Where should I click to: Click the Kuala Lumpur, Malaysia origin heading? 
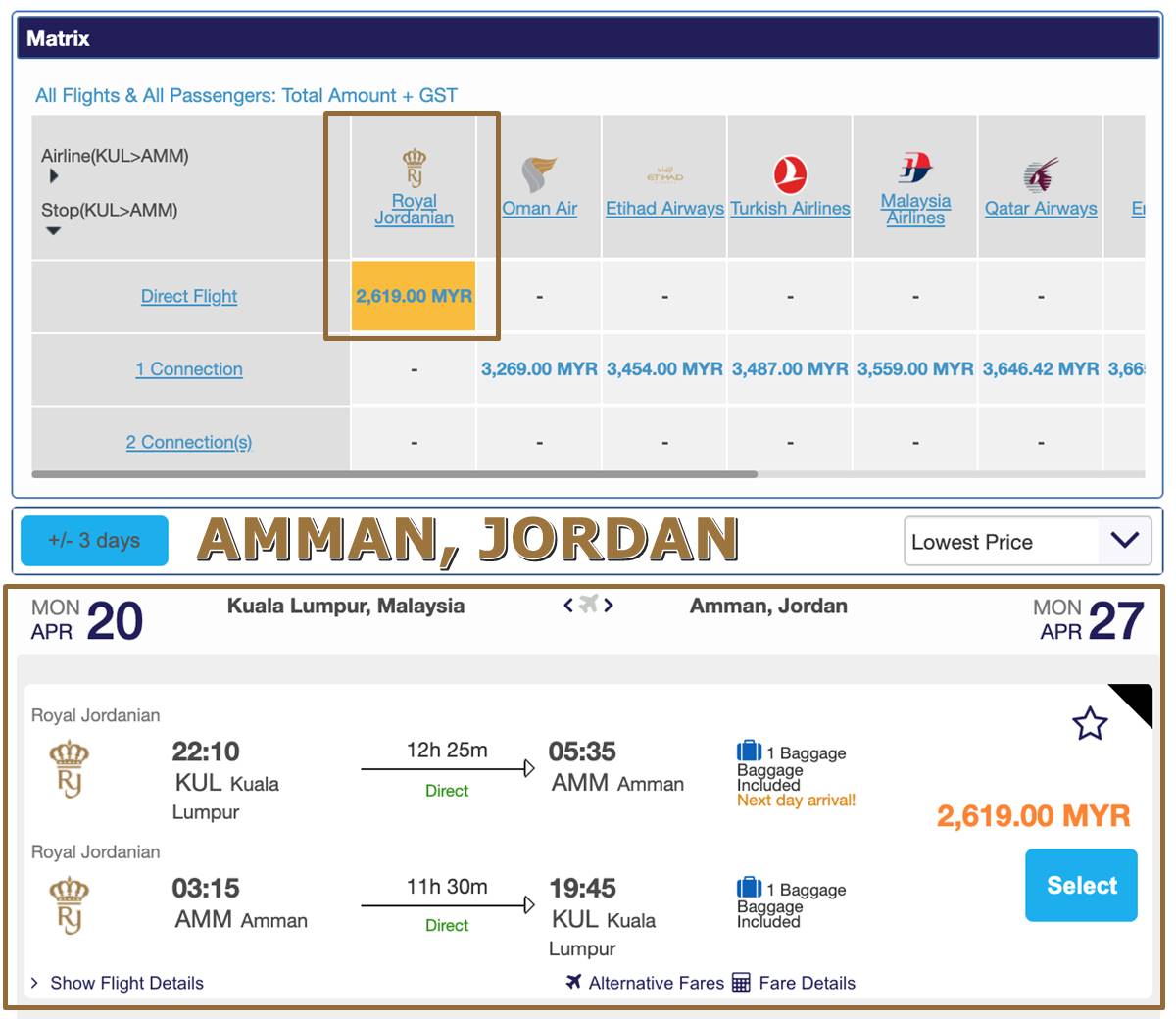pos(346,606)
